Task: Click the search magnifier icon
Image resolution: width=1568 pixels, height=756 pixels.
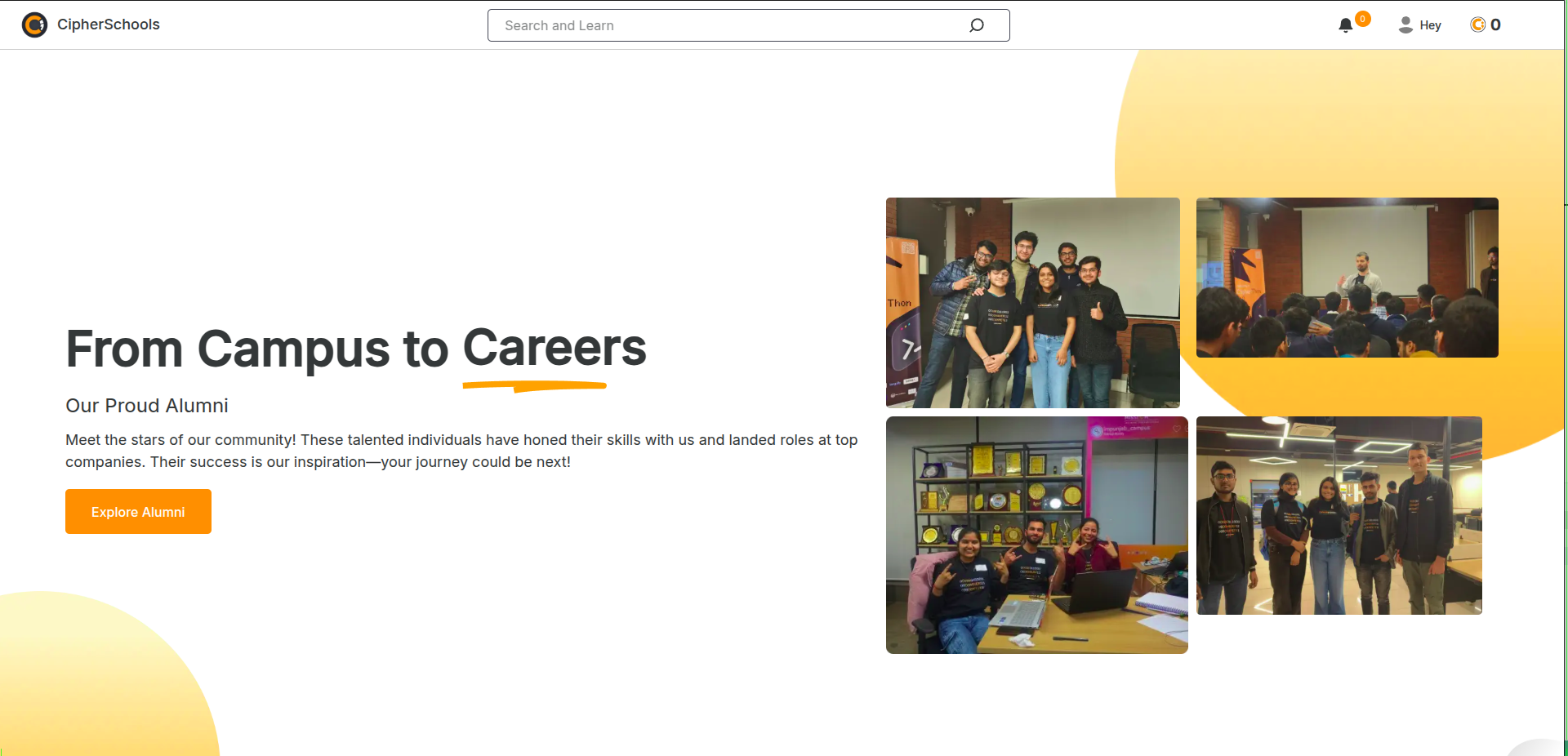Action: point(977,25)
